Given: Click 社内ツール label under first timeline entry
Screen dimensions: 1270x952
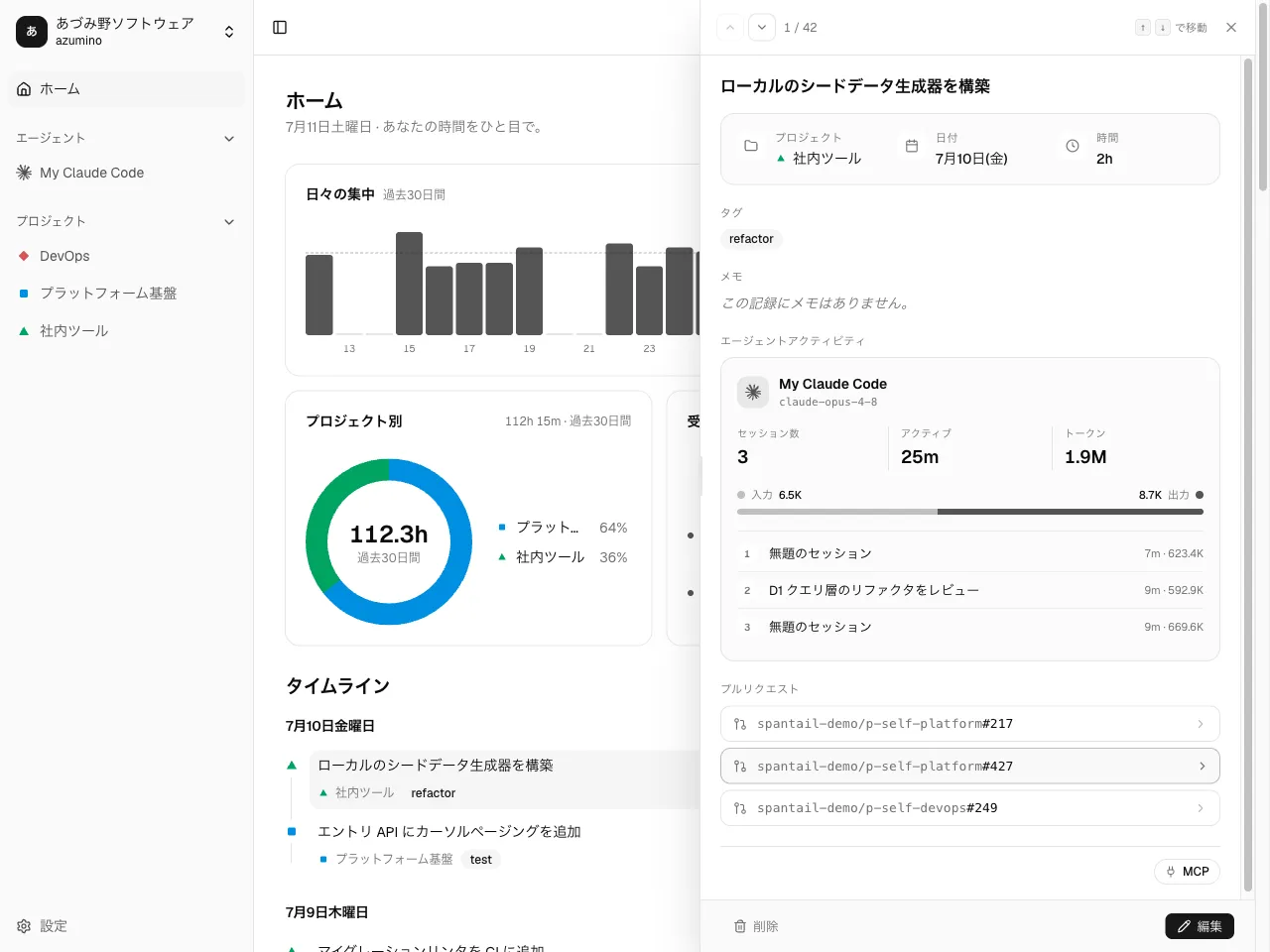Looking at the screenshot, I should [364, 793].
